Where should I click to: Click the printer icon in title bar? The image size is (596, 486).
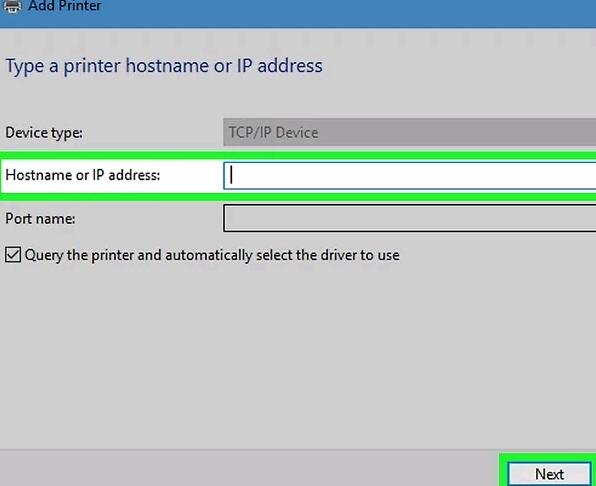[12, 6]
